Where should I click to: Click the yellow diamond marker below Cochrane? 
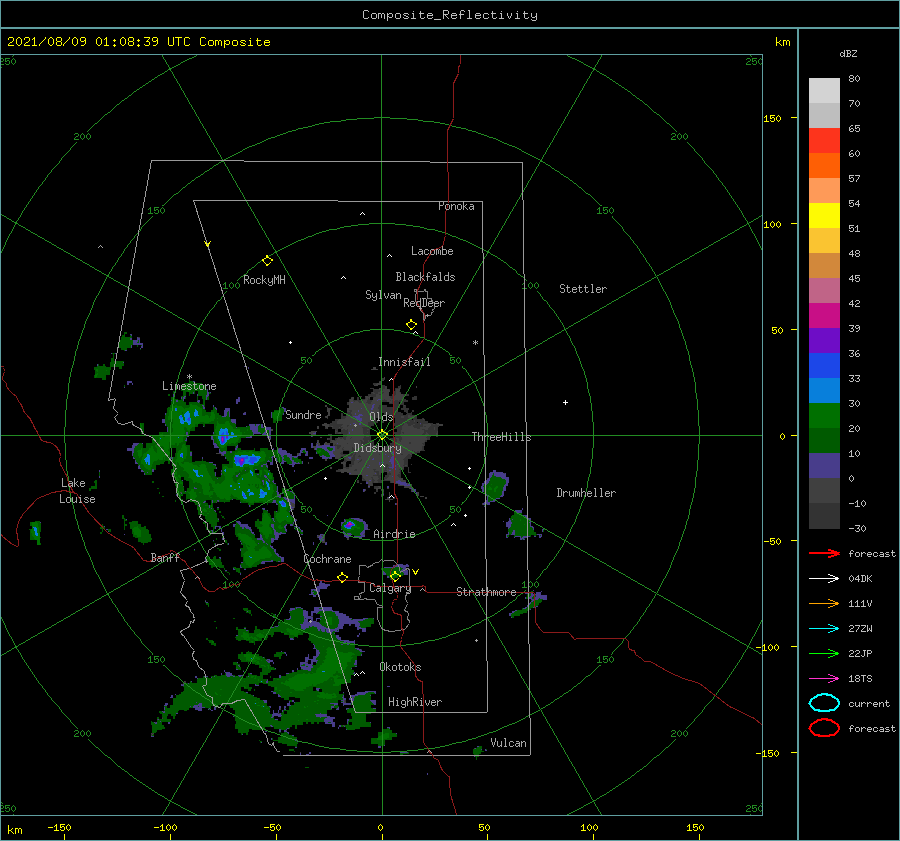pos(343,578)
